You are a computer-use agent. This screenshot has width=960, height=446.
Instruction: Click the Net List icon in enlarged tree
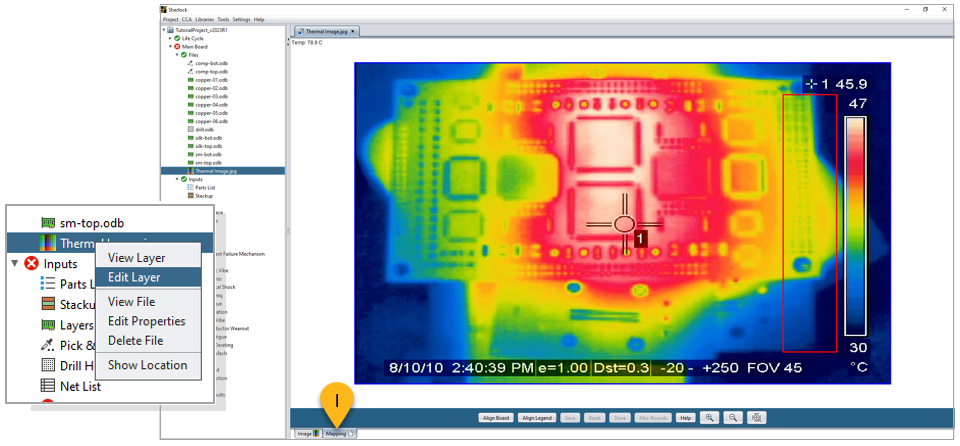click(47, 385)
